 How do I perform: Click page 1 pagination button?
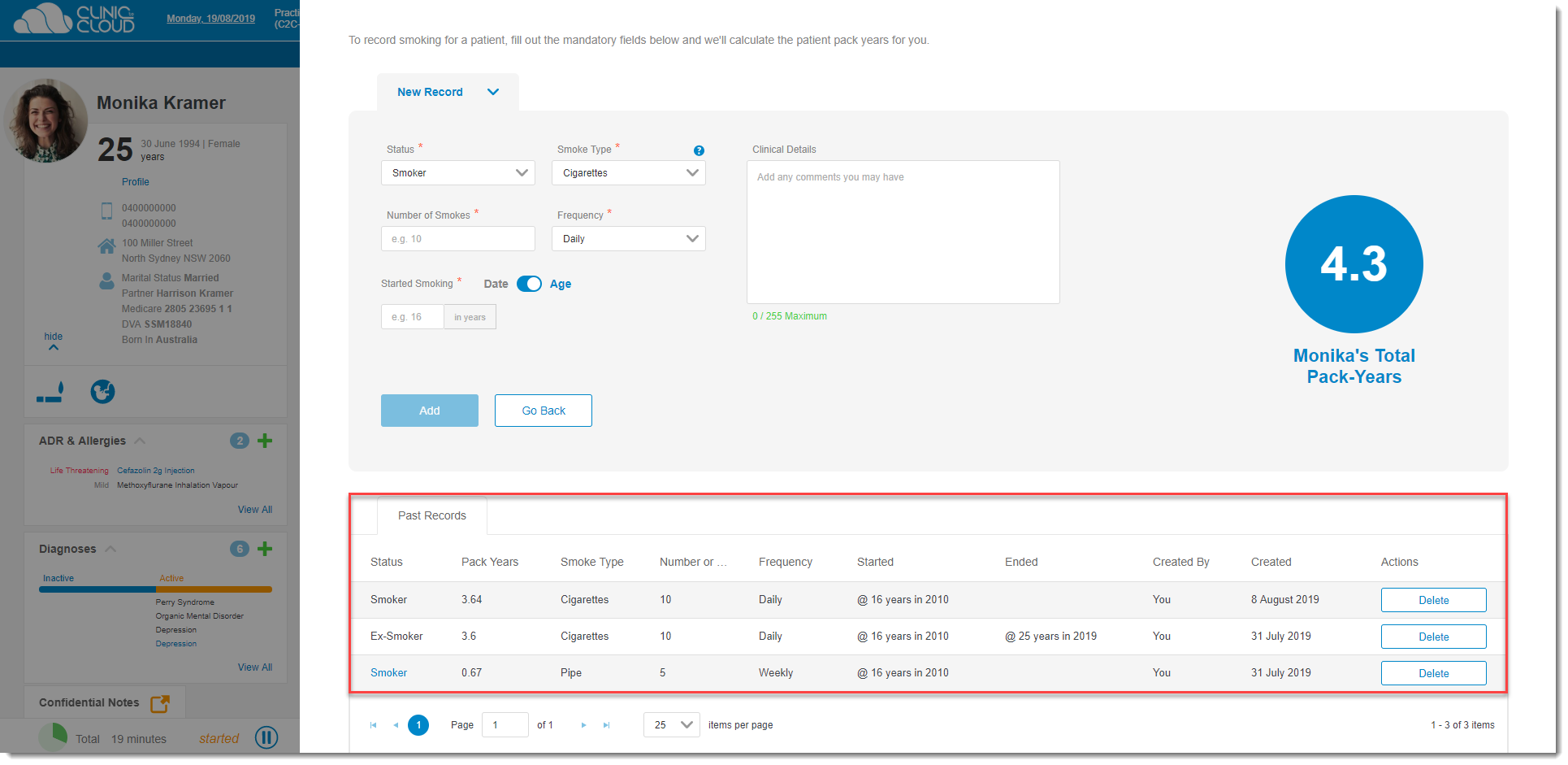pyautogui.click(x=418, y=725)
